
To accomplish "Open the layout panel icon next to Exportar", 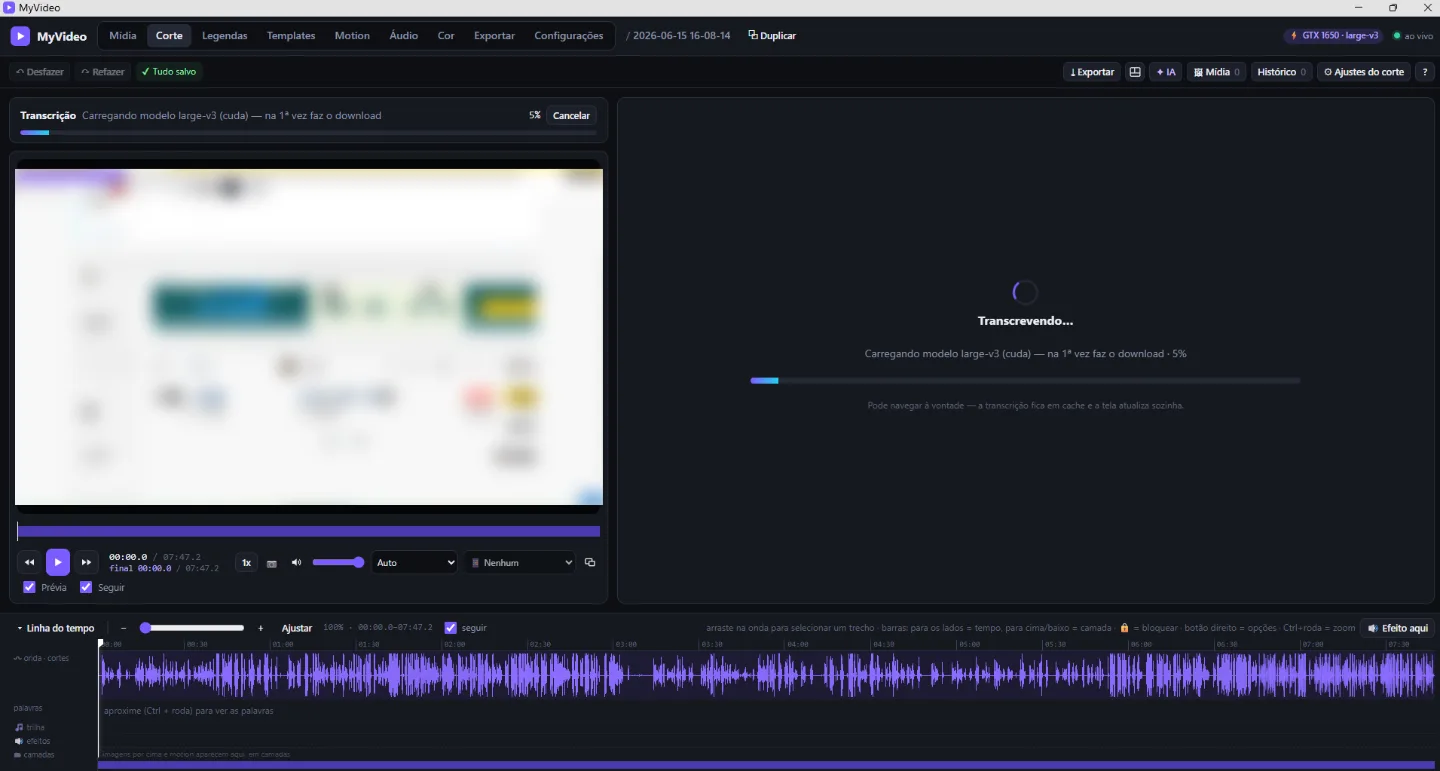I will point(1134,72).
